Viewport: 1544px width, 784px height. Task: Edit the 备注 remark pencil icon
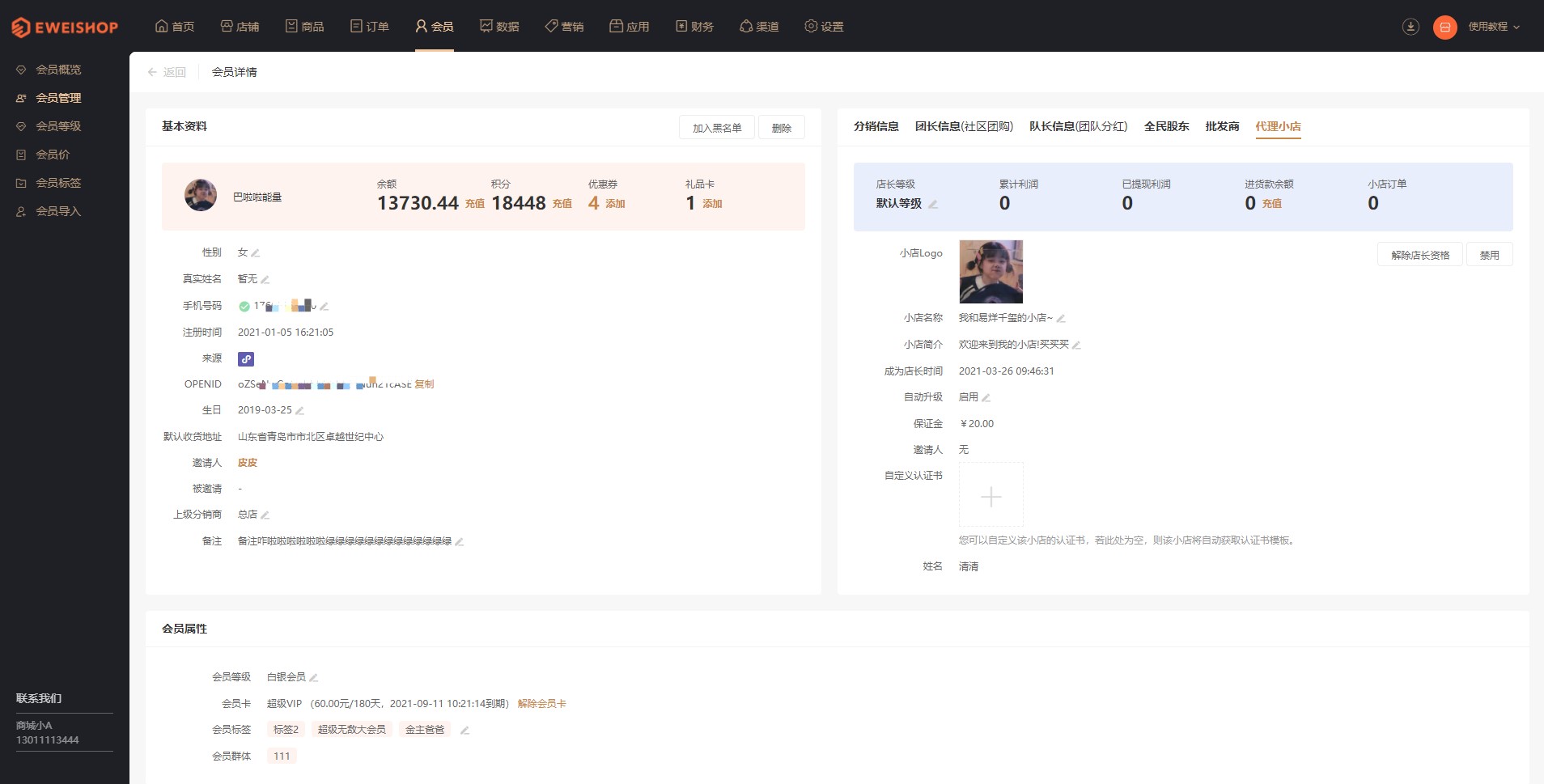(460, 542)
